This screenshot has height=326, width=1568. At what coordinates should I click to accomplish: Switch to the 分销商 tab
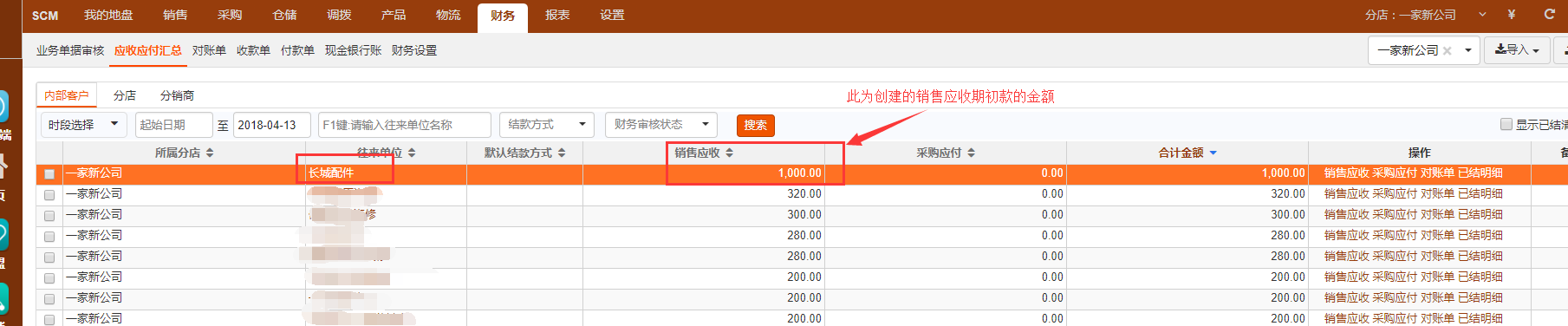coord(177,95)
